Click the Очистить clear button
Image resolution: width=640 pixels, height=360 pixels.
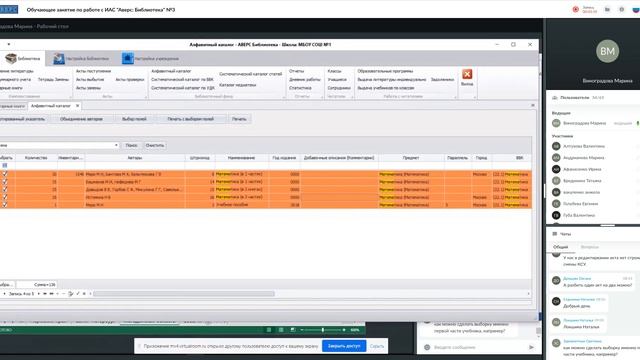pos(155,145)
